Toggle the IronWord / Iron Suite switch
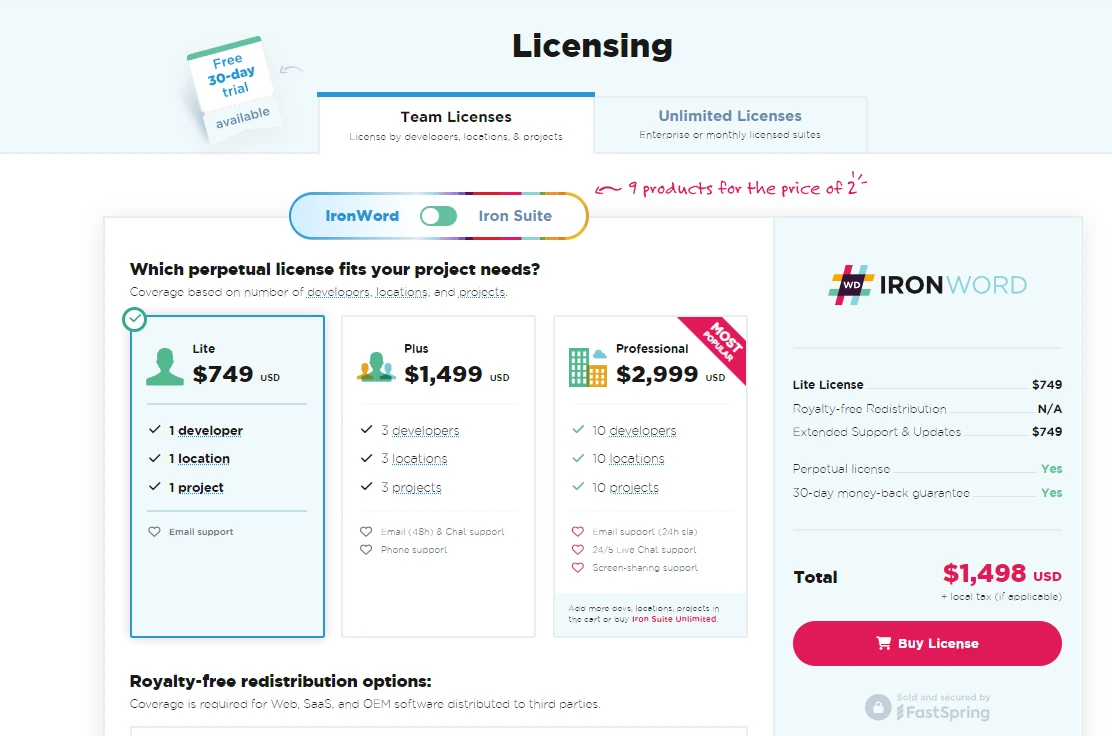Screen dimensions: 1112x736 [438, 216]
